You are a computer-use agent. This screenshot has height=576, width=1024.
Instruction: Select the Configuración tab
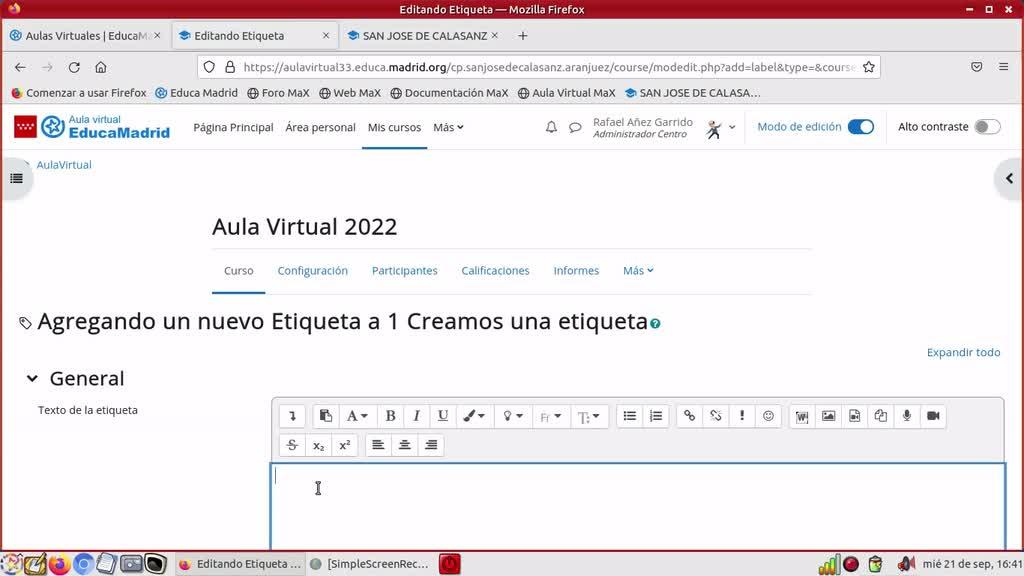[312, 270]
